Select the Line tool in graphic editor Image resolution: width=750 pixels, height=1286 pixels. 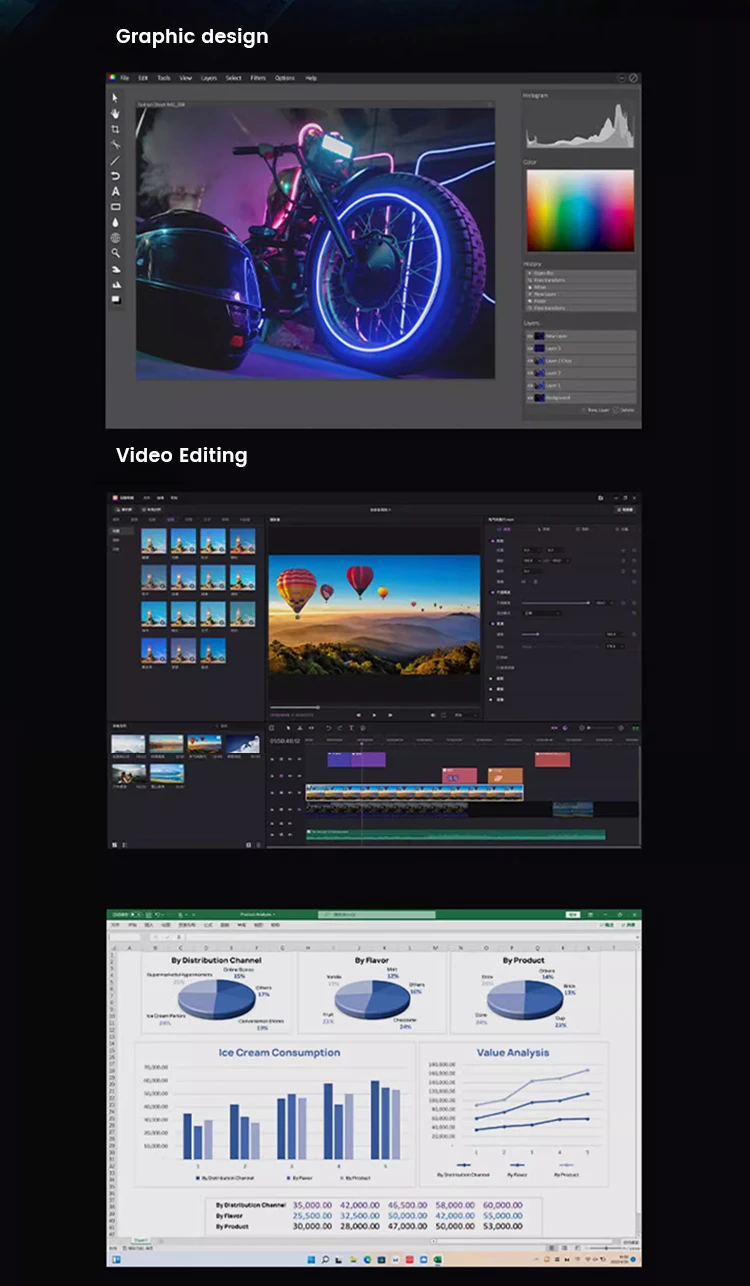pos(115,160)
